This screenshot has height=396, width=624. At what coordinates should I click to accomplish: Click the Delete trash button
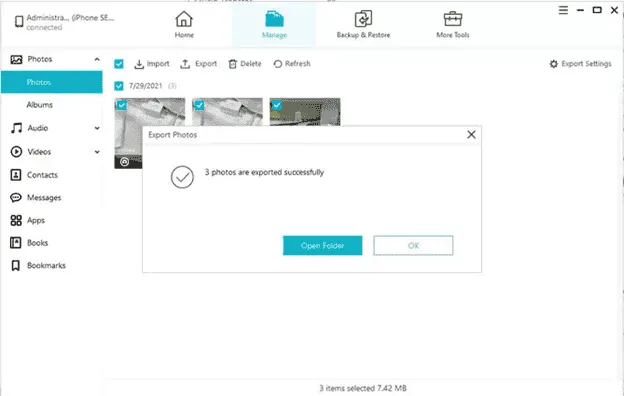[x=245, y=64]
